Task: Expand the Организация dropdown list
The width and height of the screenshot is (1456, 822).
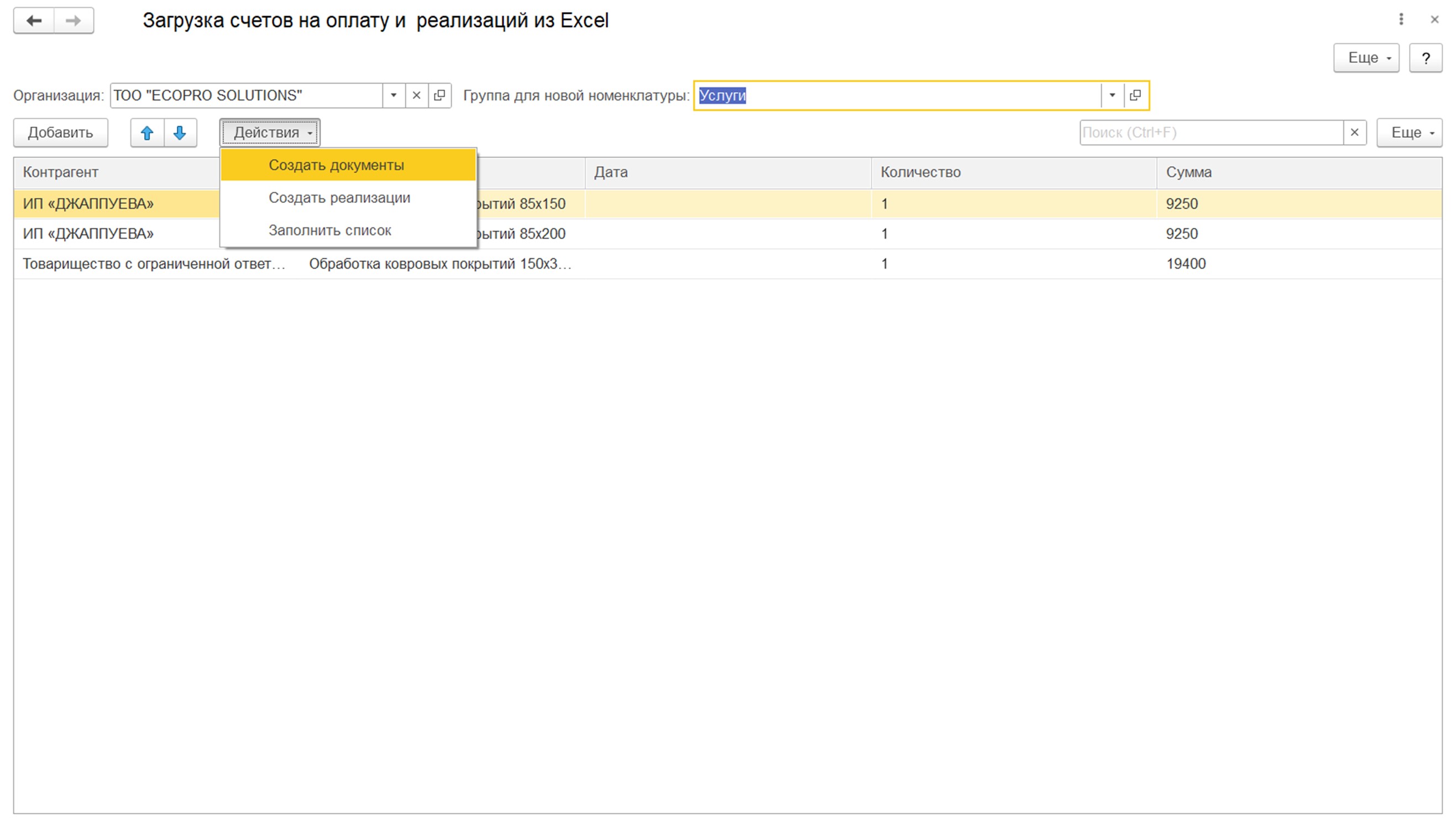Action: [394, 96]
